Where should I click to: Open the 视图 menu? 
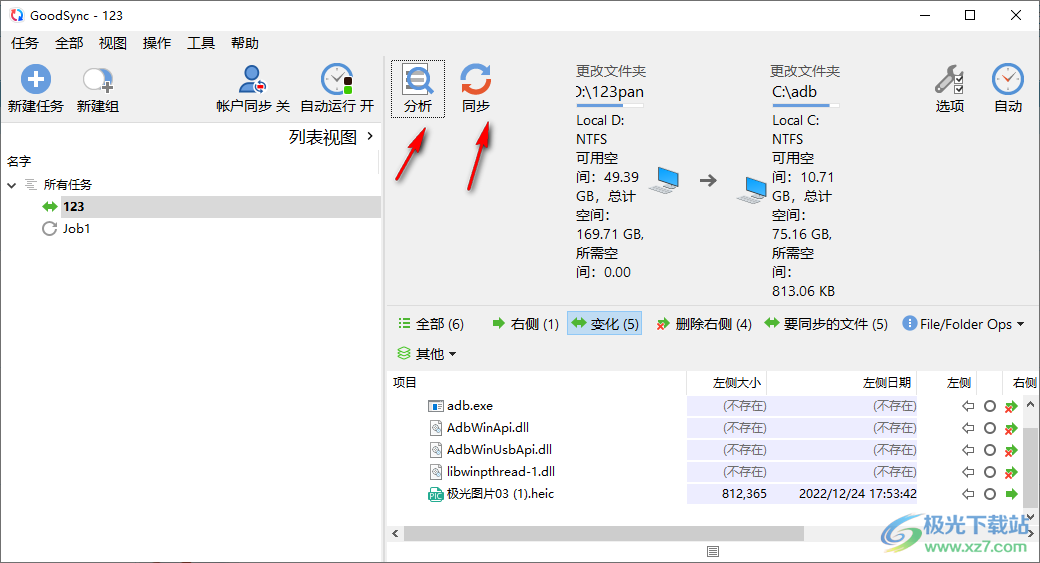[x=113, y=43]
